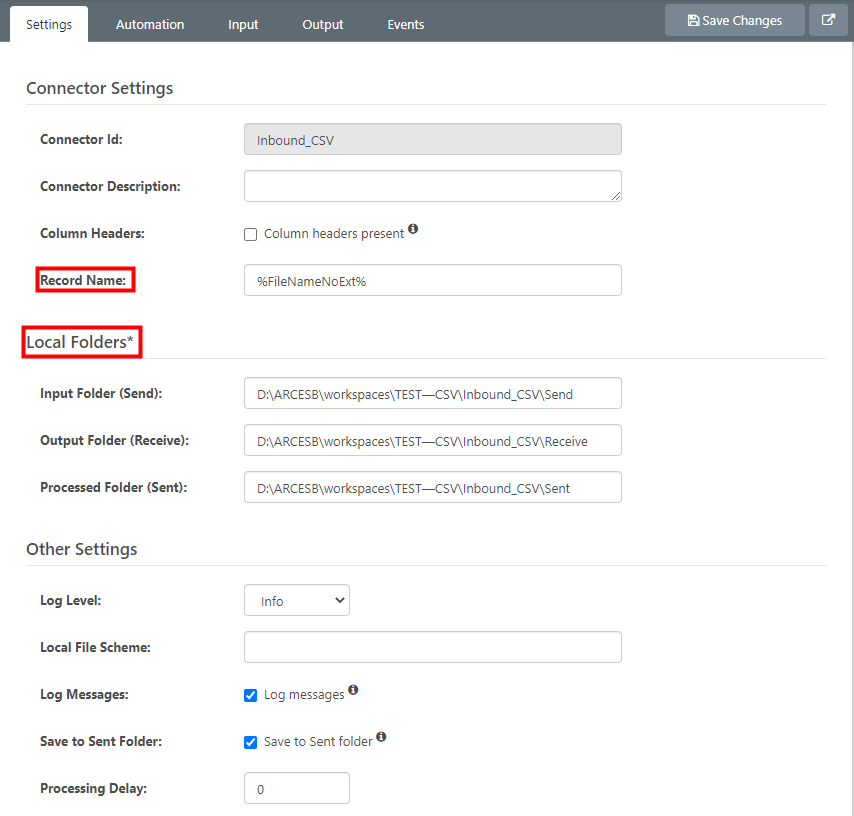Viewport: 854px width, 816px height.
Task: Click the Local File Scheme field
Action: (x=432, y=647)
